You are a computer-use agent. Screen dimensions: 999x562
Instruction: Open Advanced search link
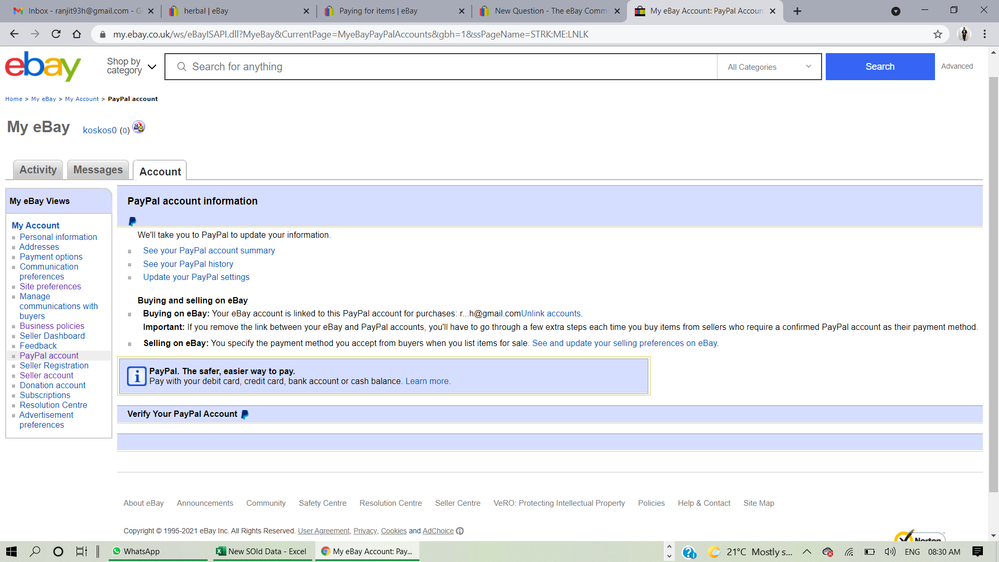pos(956,66)
